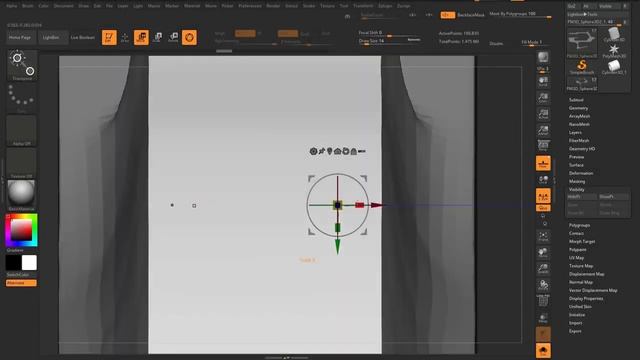This screenshot has height=360, width=640.
Task: Click the Alternate button below the swatches
Action: click(21, 283)
